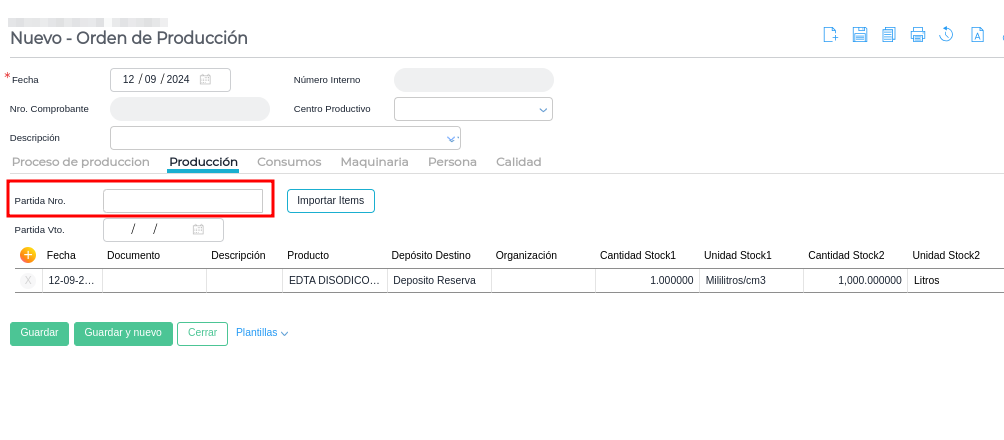Click the copy document icon
1004x440 pixels.
pyautogui.click(x=888, y=35)
